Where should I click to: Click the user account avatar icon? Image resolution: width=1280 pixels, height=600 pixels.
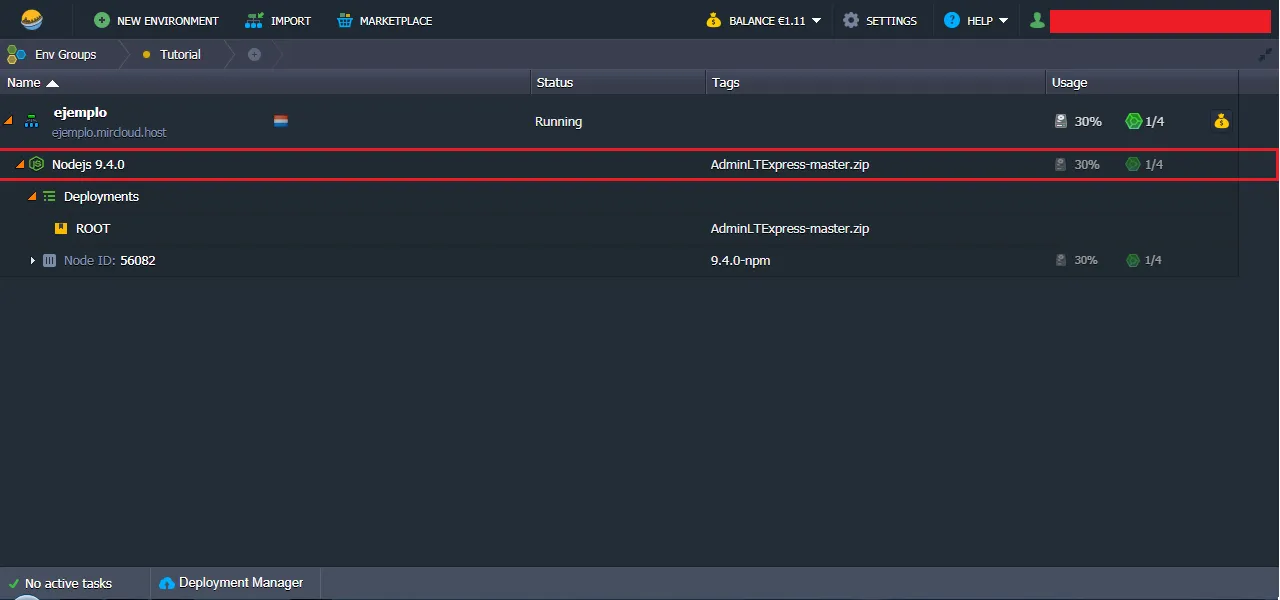(1037, 20)
